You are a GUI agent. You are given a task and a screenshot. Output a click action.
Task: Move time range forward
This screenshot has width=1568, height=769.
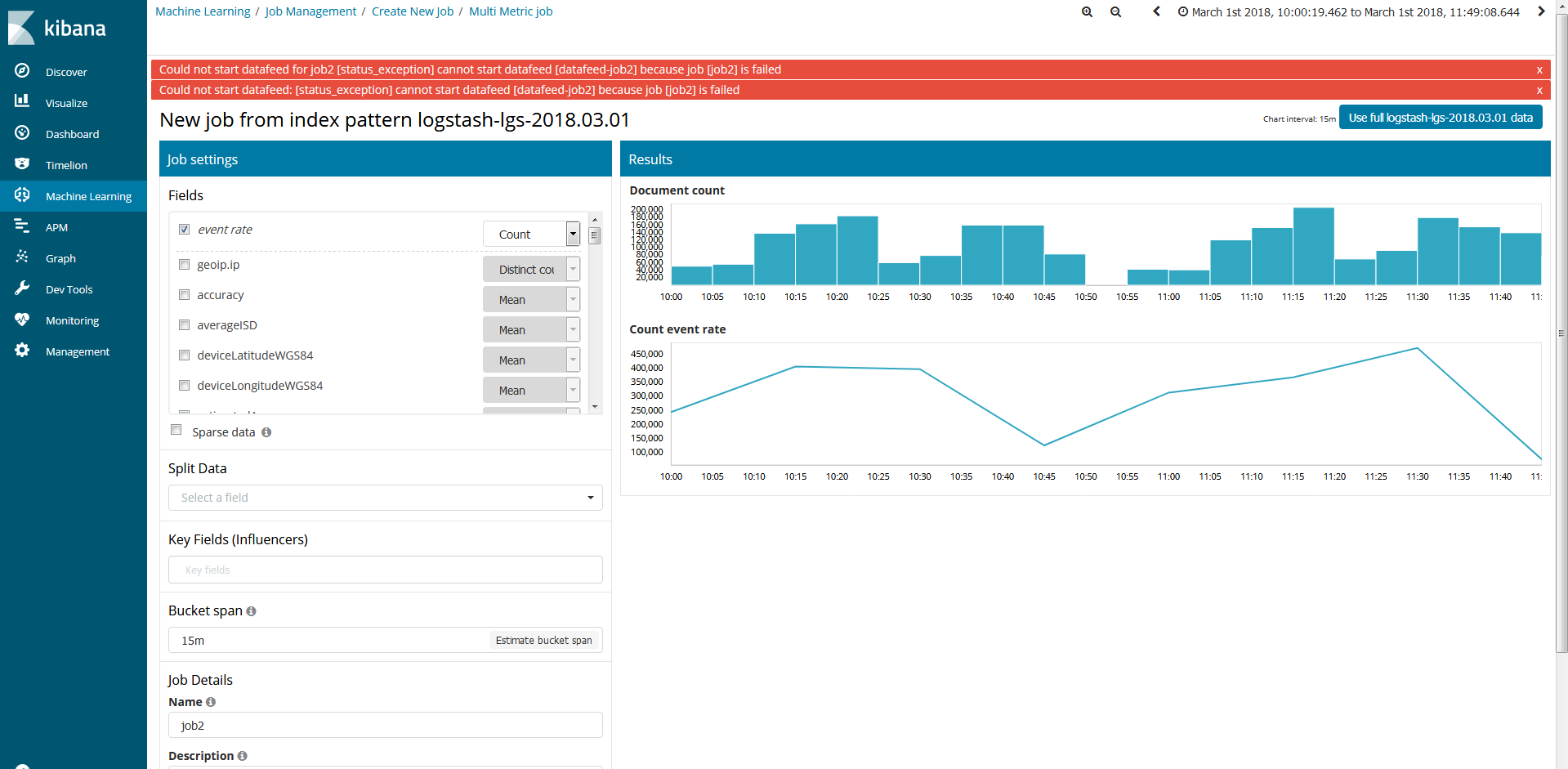pyautogui.click(x=1541, y=11)
